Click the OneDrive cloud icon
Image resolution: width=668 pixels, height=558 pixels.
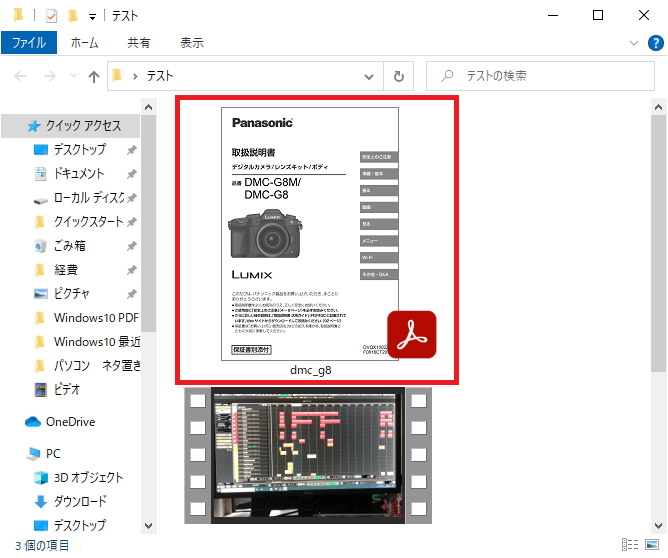[33, 422]
